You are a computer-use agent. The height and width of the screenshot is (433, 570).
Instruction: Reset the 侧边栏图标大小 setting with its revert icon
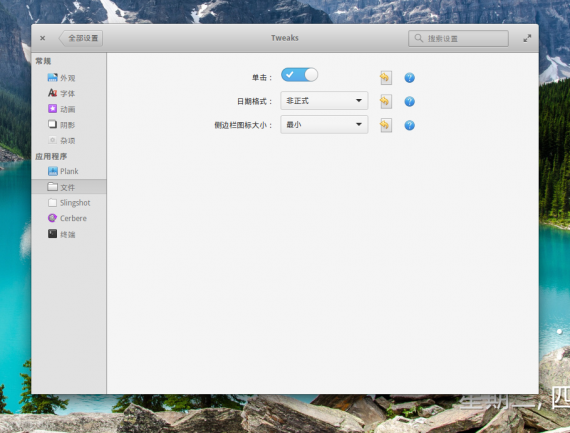coord(386,125)
